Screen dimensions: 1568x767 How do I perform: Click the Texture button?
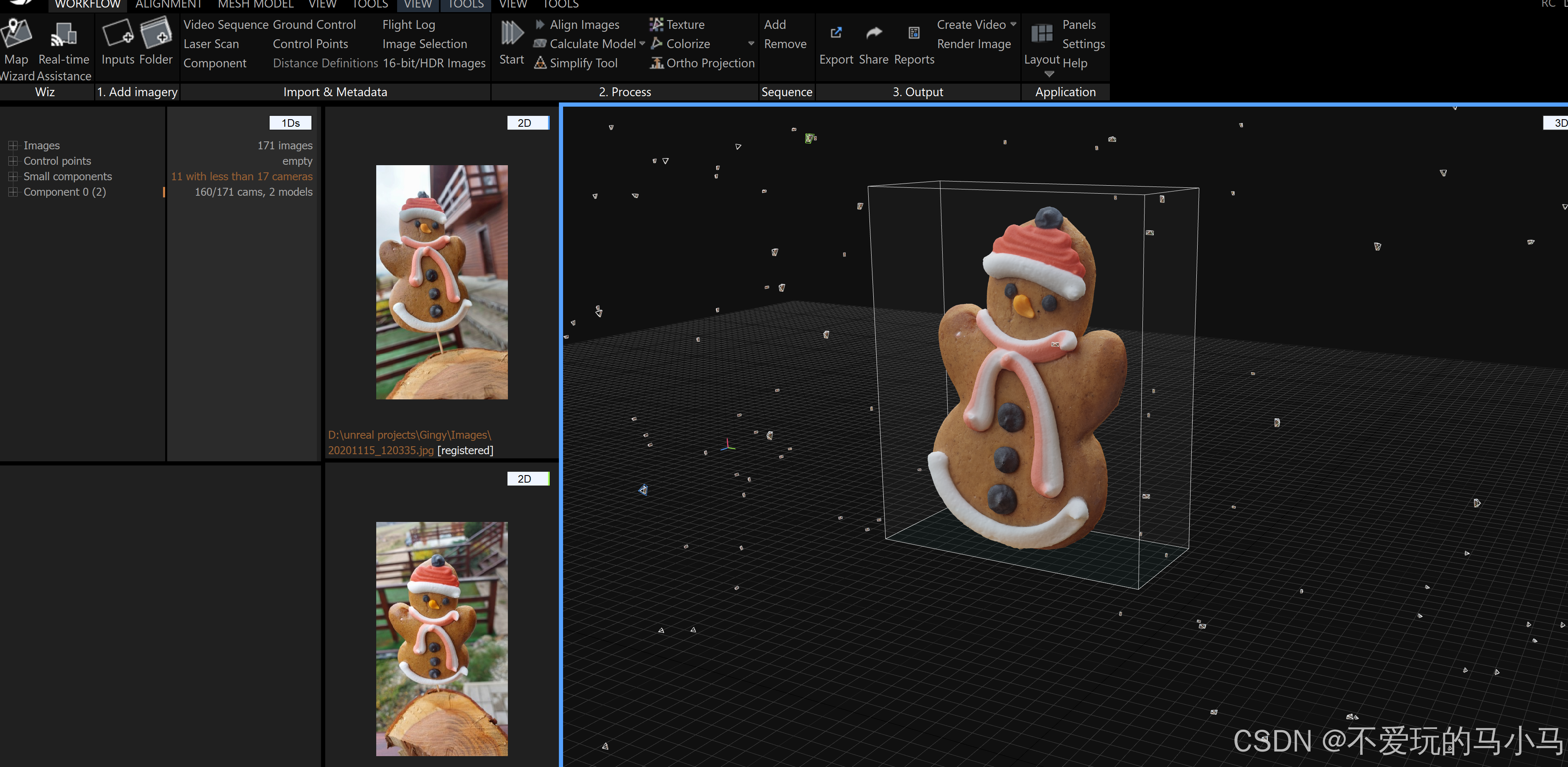click(x=685, y=25)
